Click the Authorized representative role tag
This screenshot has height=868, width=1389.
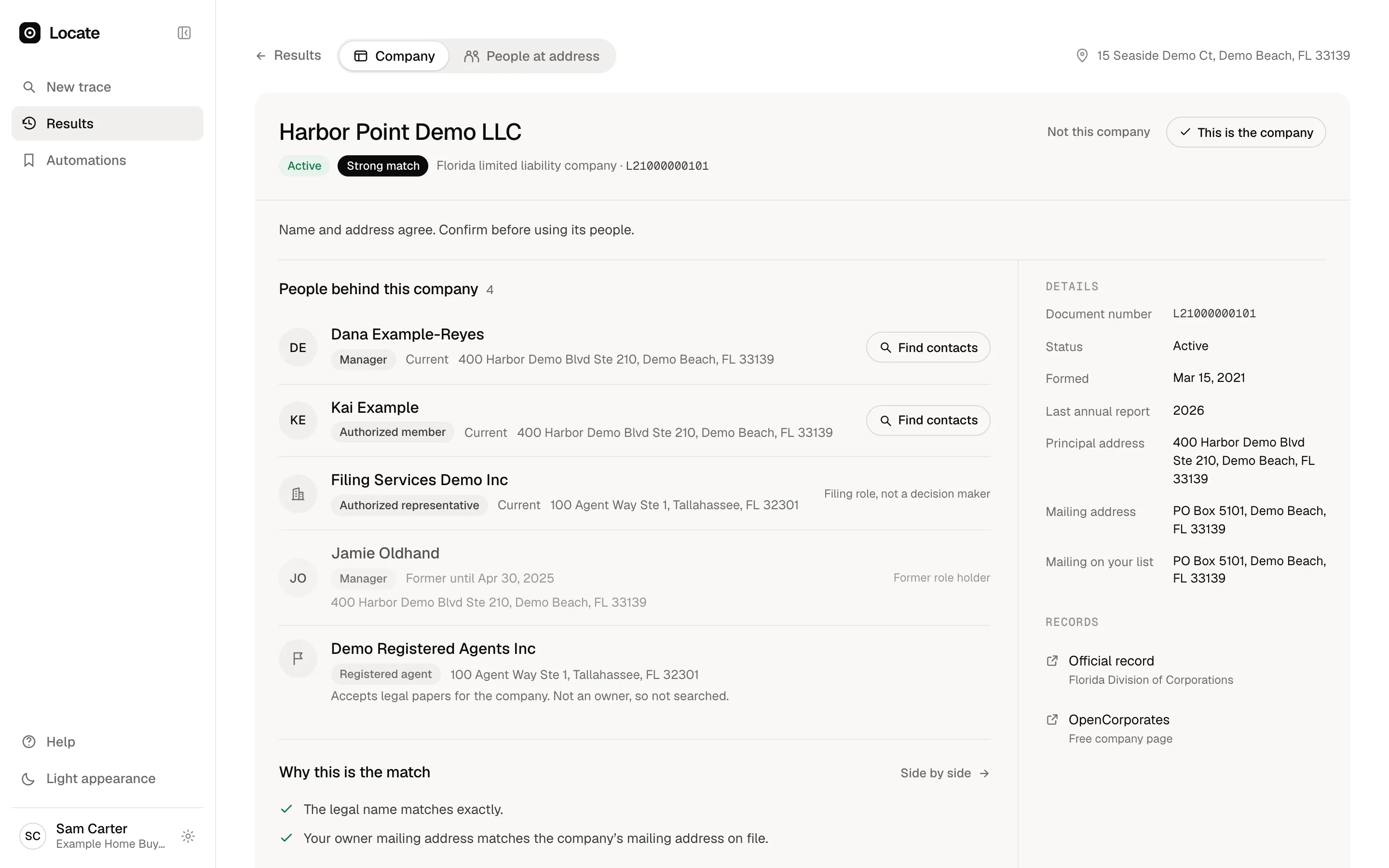tap(409, 505)
